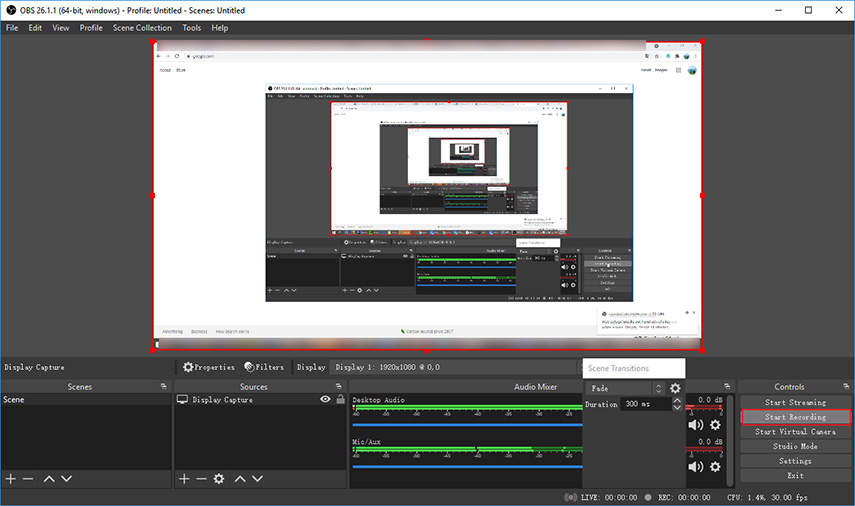855x506 pixels.
Task: Open the Tools menu
Action: point(191,28)
